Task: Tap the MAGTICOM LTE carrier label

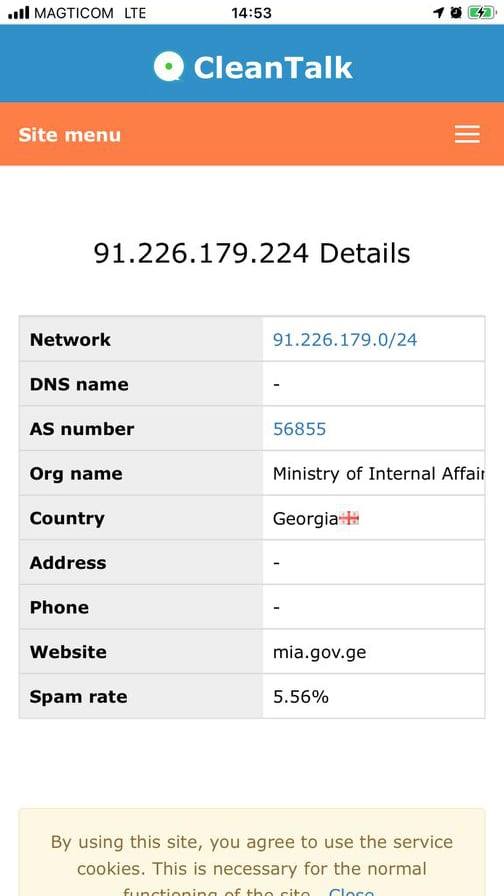Action: [90, 13]
